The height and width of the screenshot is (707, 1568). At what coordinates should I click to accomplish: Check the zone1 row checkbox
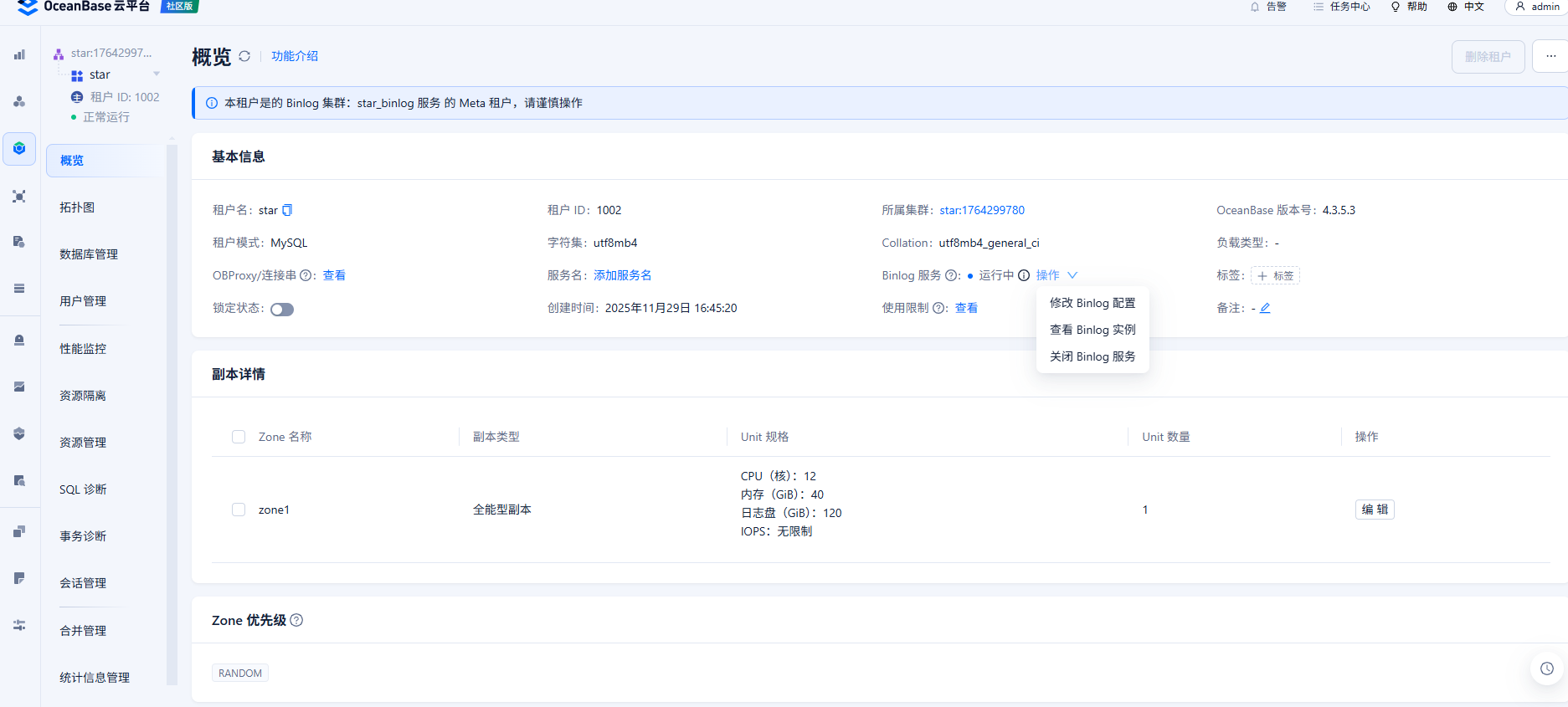coord(239,510)
